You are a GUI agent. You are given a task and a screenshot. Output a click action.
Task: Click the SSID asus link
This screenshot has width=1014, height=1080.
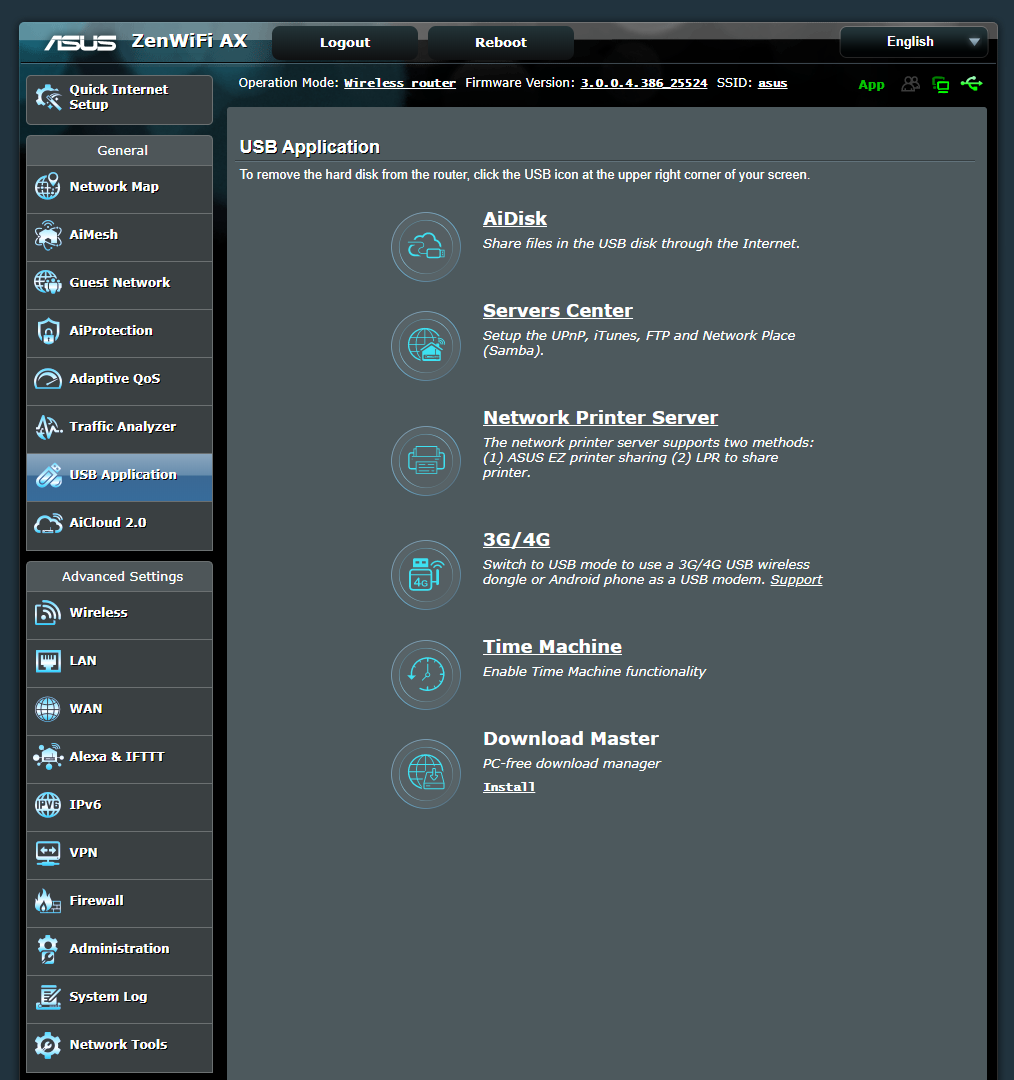[772, 83]
